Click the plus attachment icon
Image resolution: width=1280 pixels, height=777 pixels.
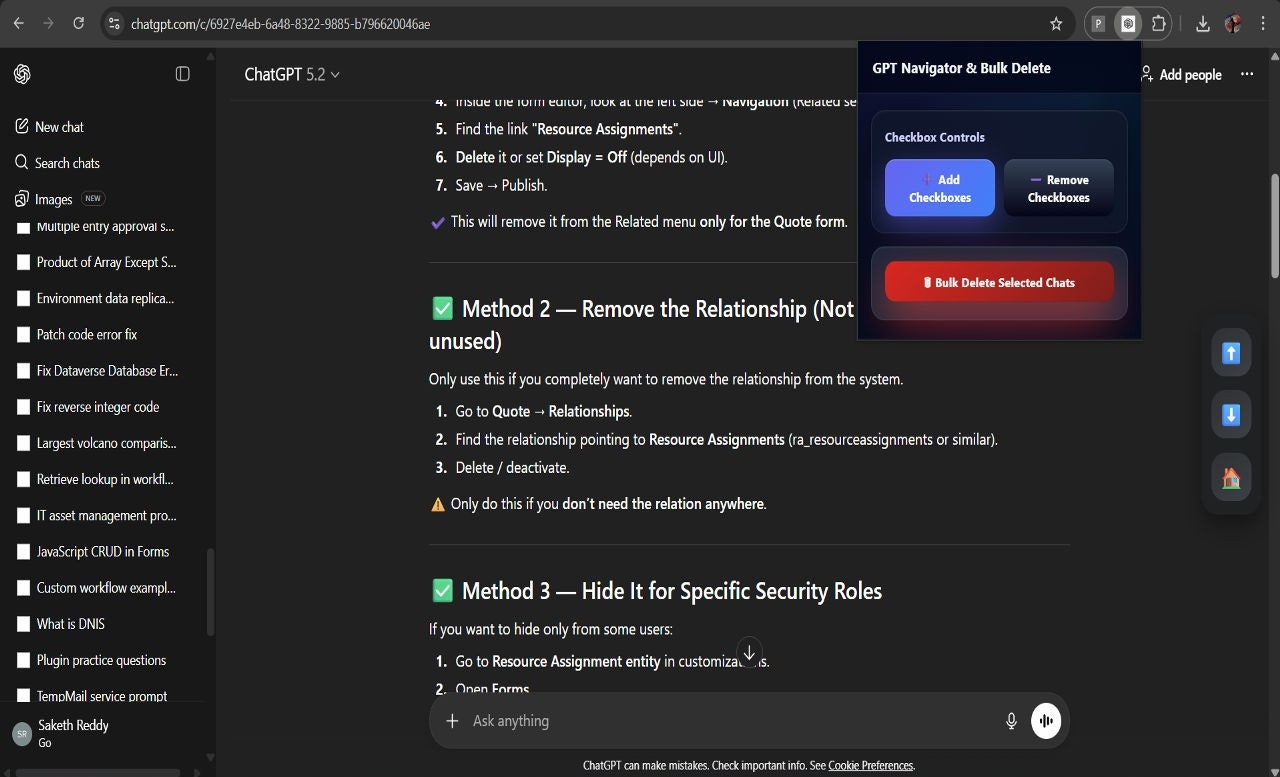452,720
